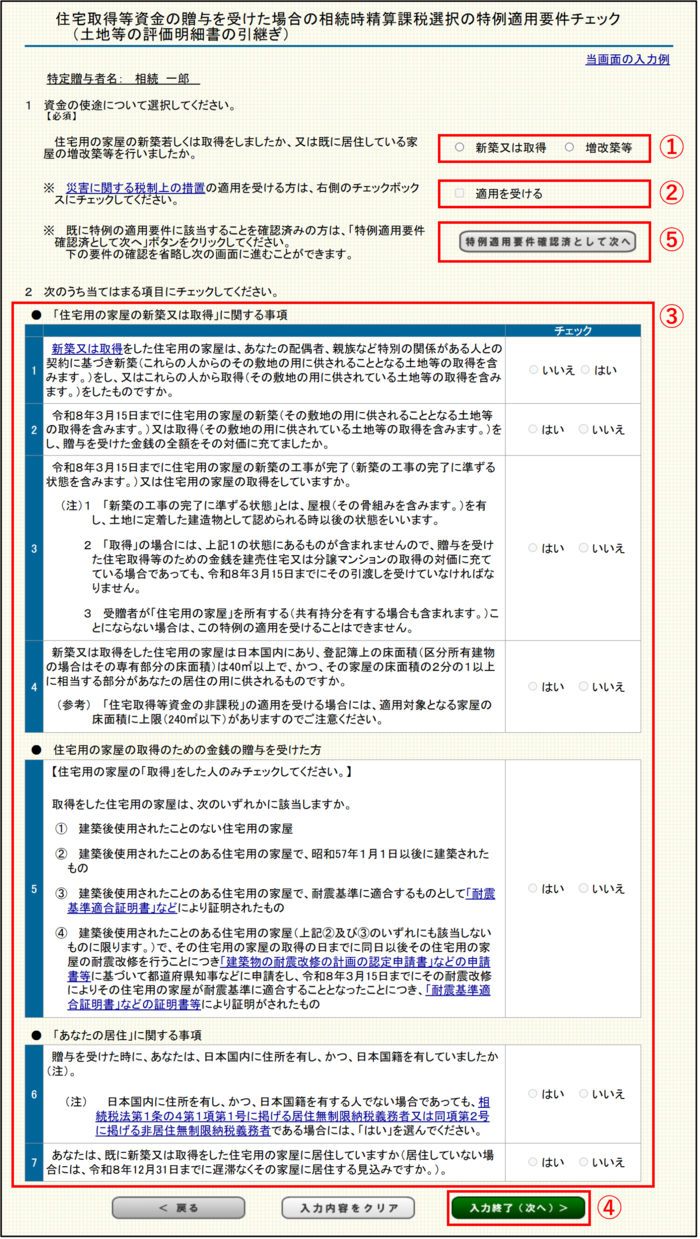Image resolution: width=700 pixels, height=1239 pixels.
Task: Select はい in row 2
Action: [x=533, y=430]
